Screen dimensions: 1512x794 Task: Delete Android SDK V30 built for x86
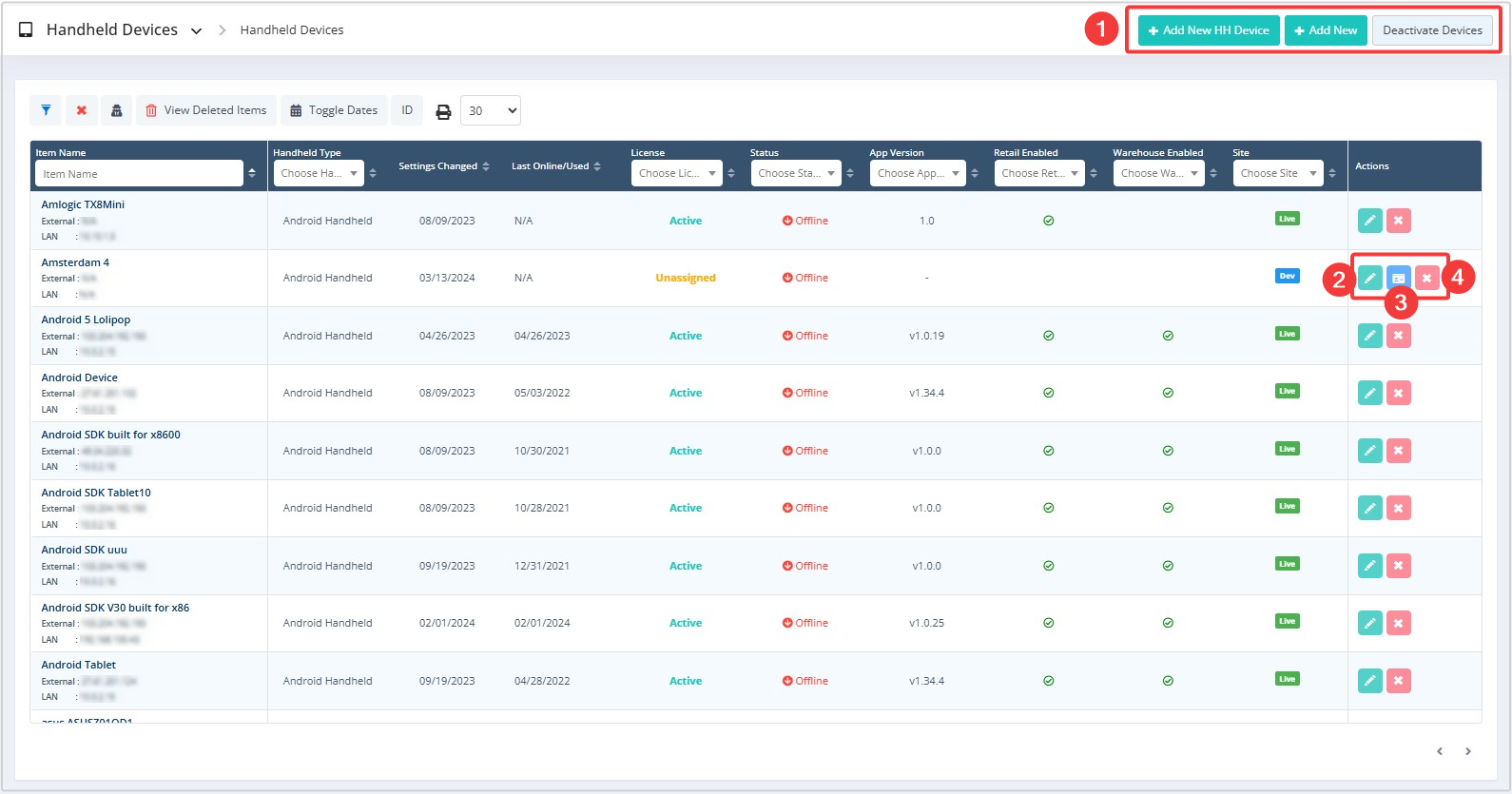1398,623
